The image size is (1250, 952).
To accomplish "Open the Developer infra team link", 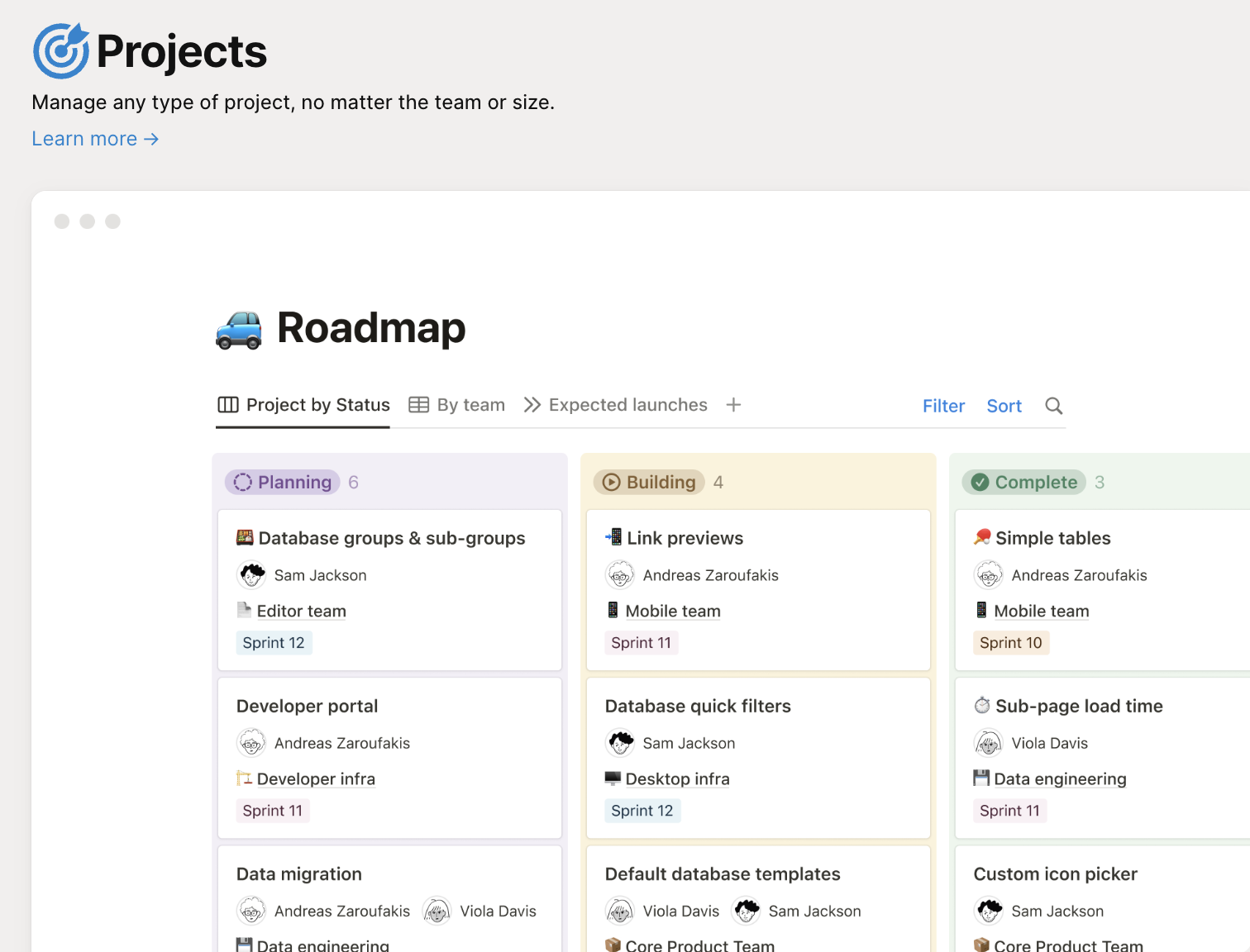I will coord(315,778).
